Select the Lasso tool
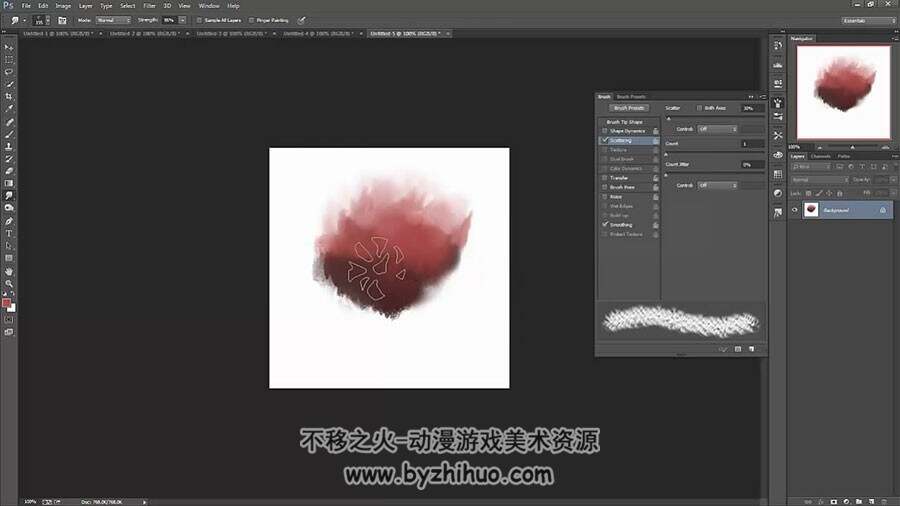The height and width of the screenshot is (506, 900). point(9,72)
